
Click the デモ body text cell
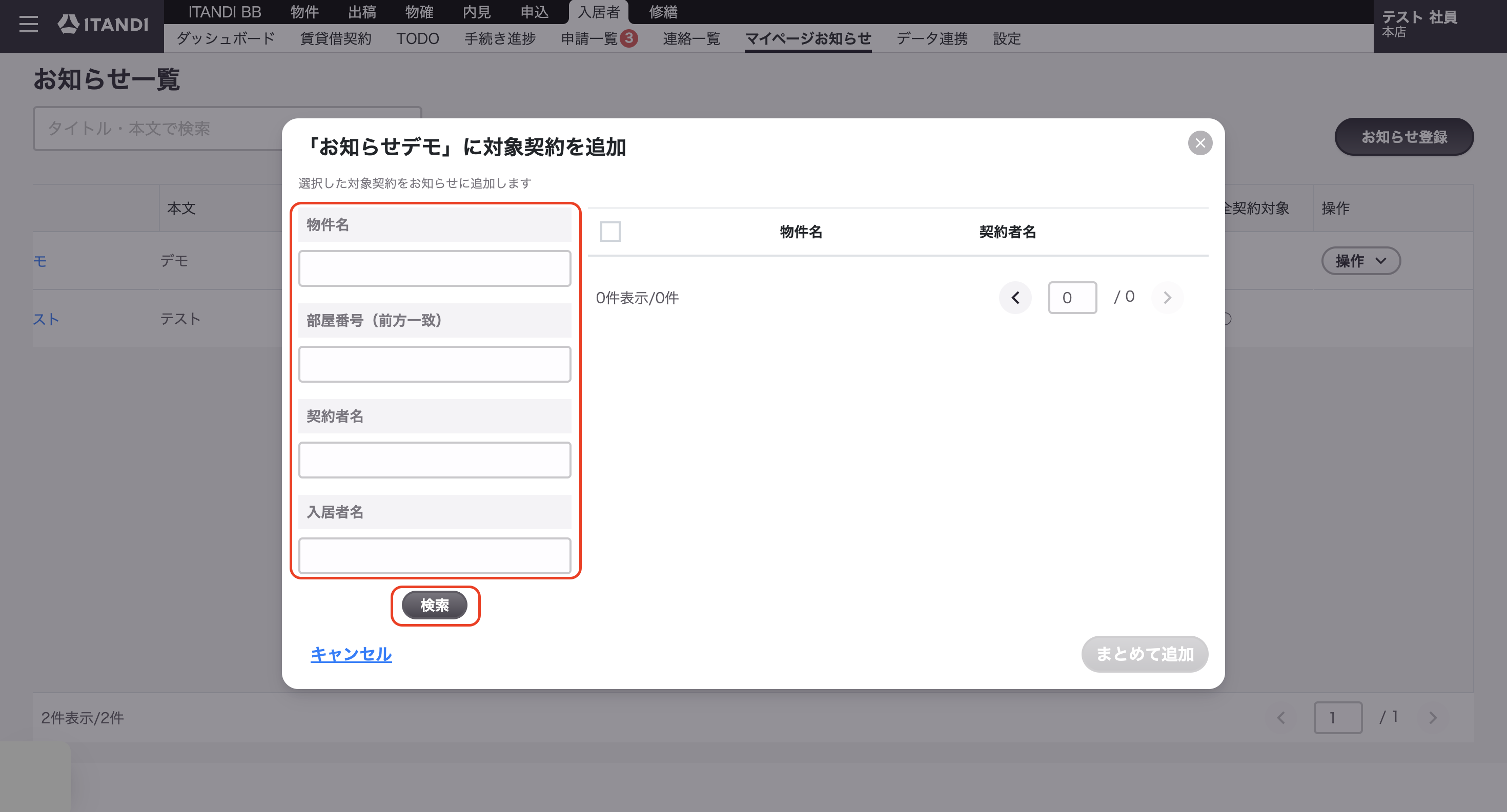coord(174,261)
